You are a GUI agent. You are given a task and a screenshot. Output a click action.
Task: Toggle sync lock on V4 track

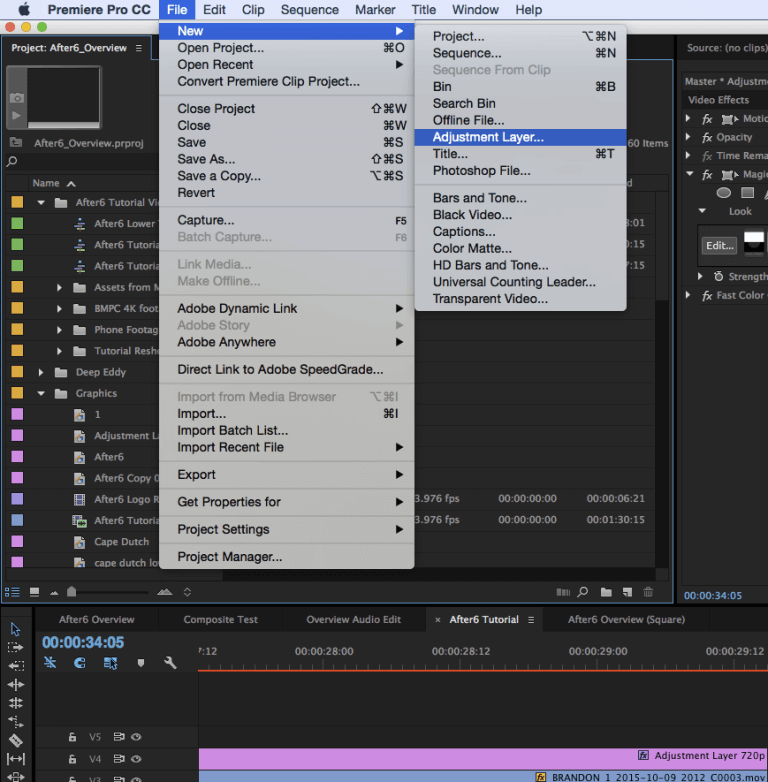coord(119,759)
